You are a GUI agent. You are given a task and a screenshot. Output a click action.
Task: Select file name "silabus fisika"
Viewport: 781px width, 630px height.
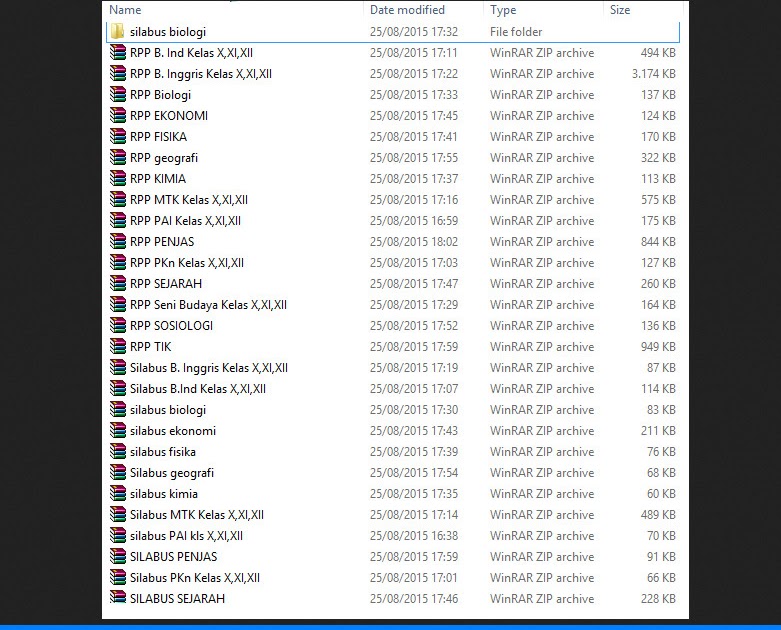(163, 451)
